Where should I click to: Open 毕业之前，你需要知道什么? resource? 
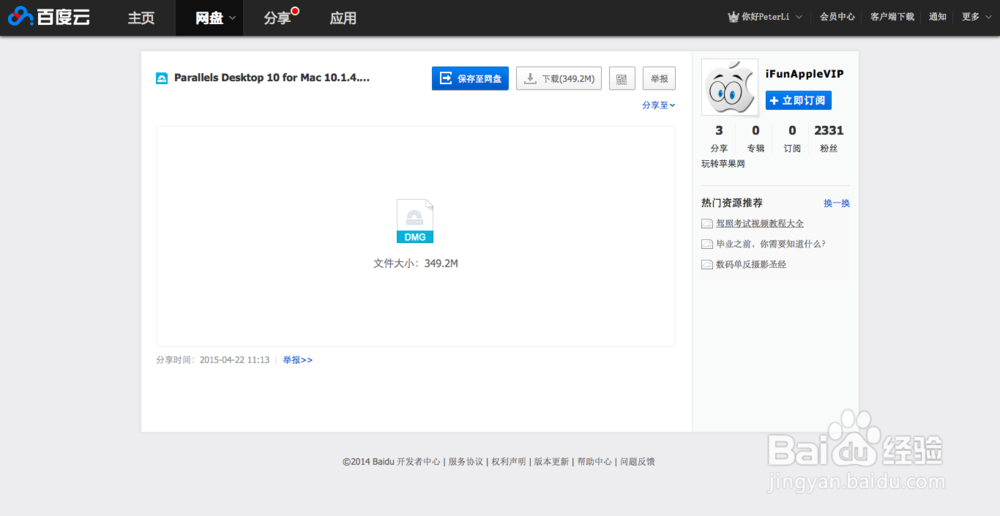[771, 244]
